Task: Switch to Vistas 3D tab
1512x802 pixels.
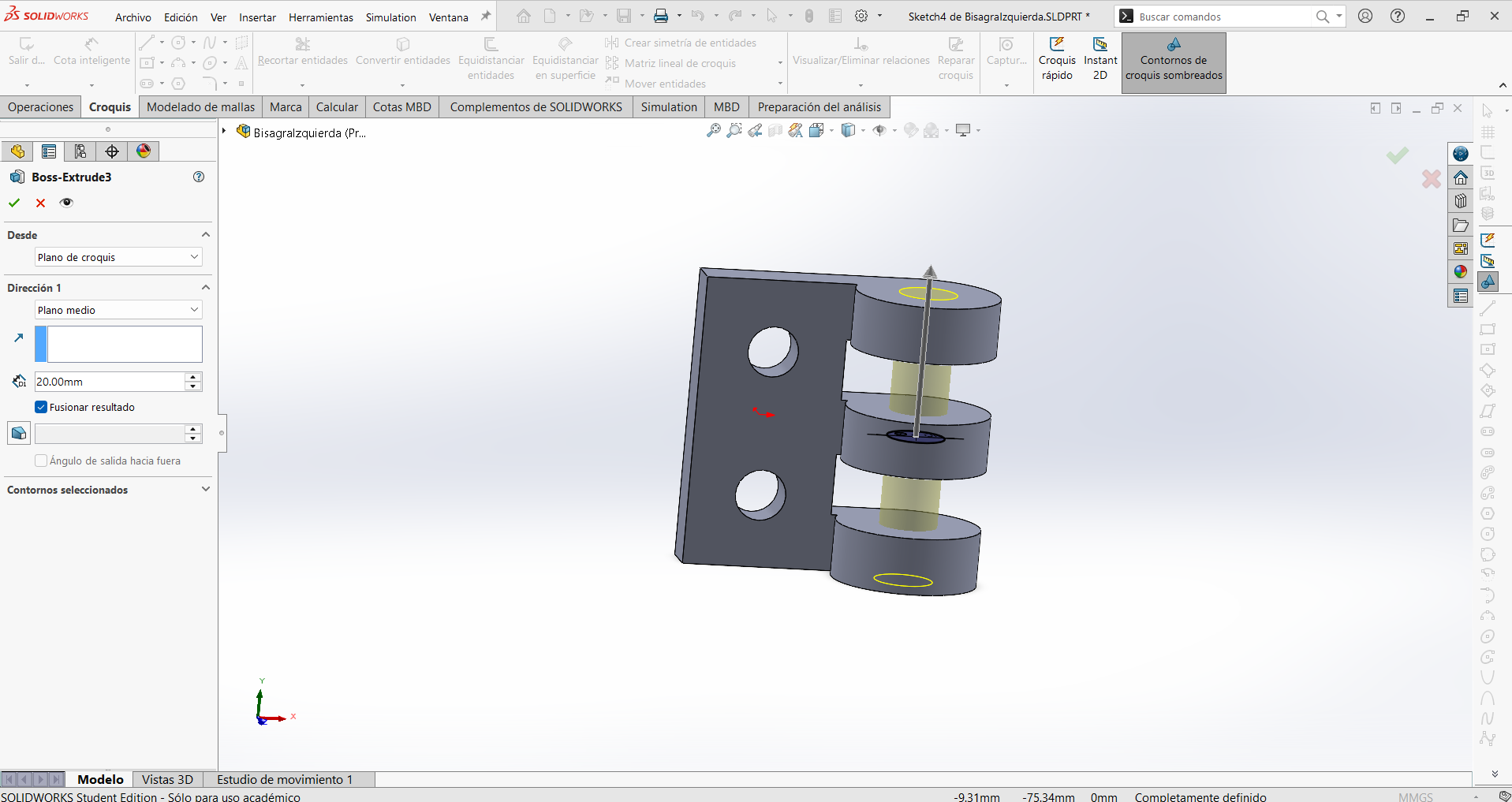Action: (167, 779)
